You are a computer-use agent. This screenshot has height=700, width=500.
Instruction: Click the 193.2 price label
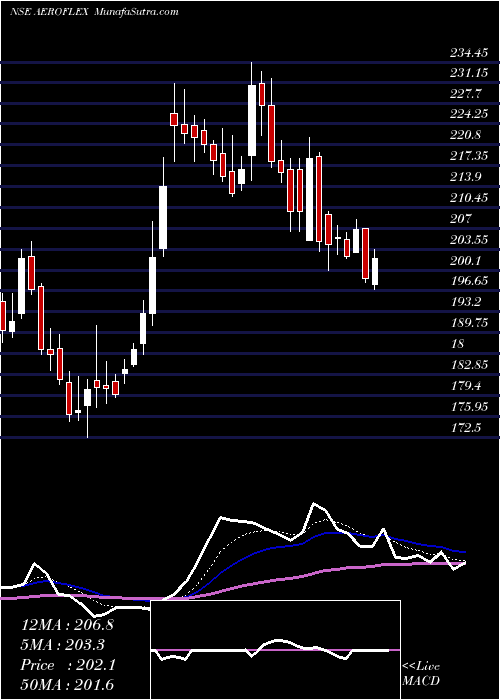coord(466,302)
